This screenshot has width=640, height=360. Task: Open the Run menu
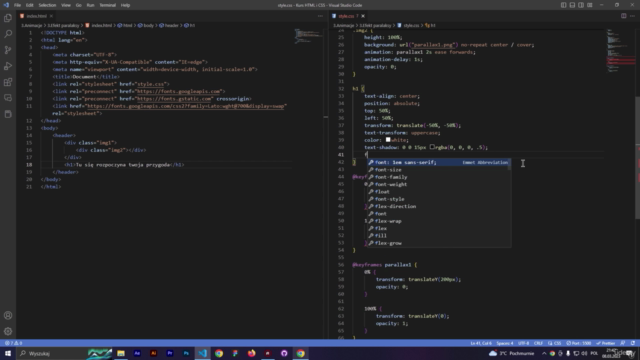click(90, 5)
